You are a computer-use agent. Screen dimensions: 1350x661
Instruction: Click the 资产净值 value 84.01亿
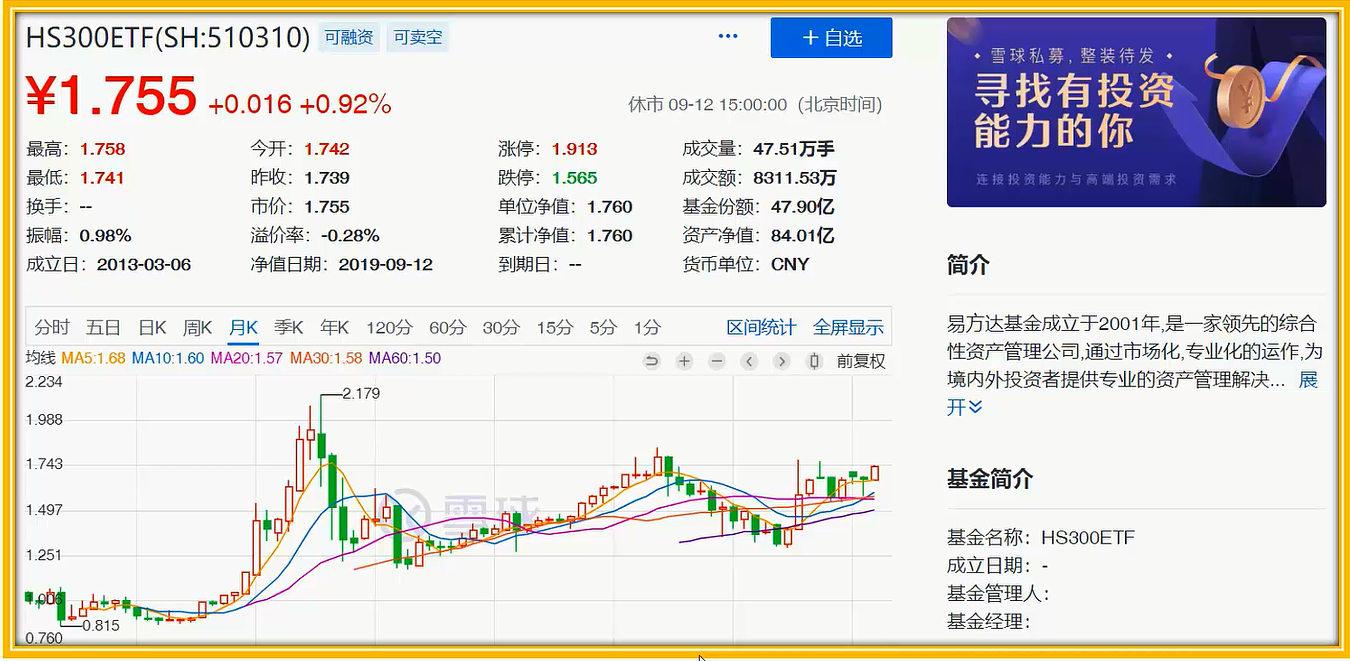(x=803, y=236)
